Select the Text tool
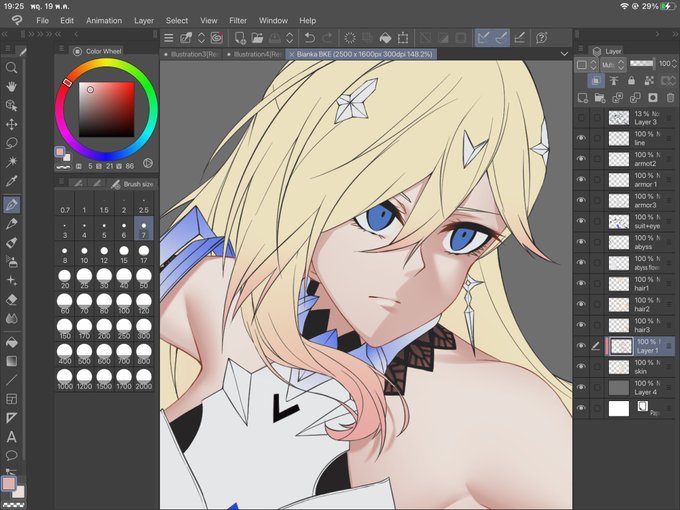Image resolution: width=680 pixels, height=510 pixels. (x=11, y=437)
